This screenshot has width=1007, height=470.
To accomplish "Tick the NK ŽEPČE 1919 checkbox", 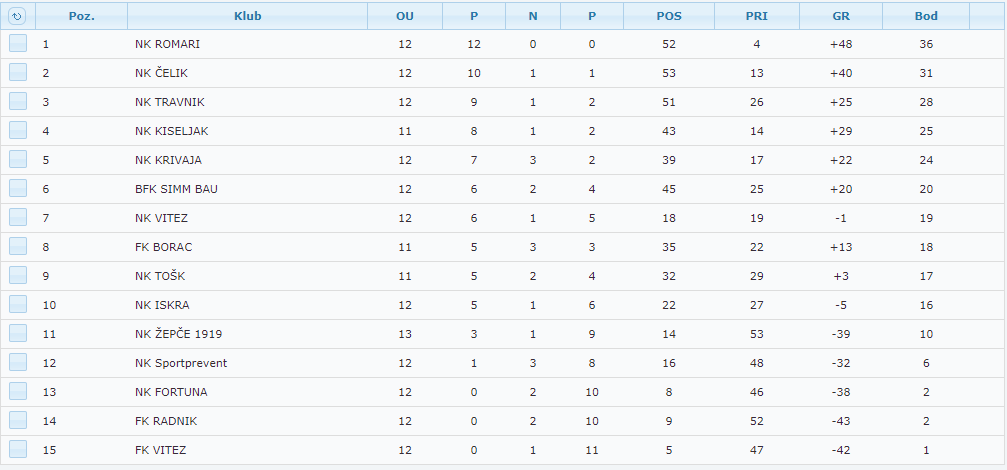I will [x=18, y=334].
